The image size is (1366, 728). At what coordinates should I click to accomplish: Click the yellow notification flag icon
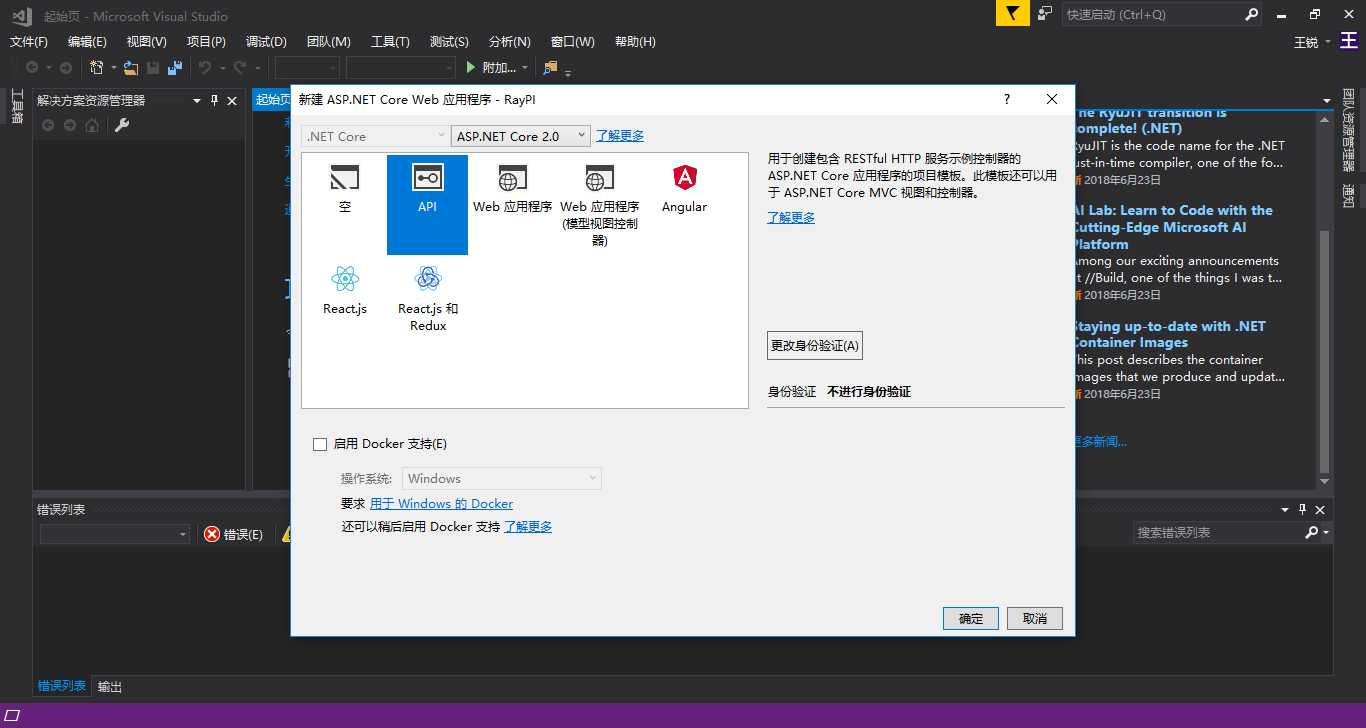[1012, 14]
